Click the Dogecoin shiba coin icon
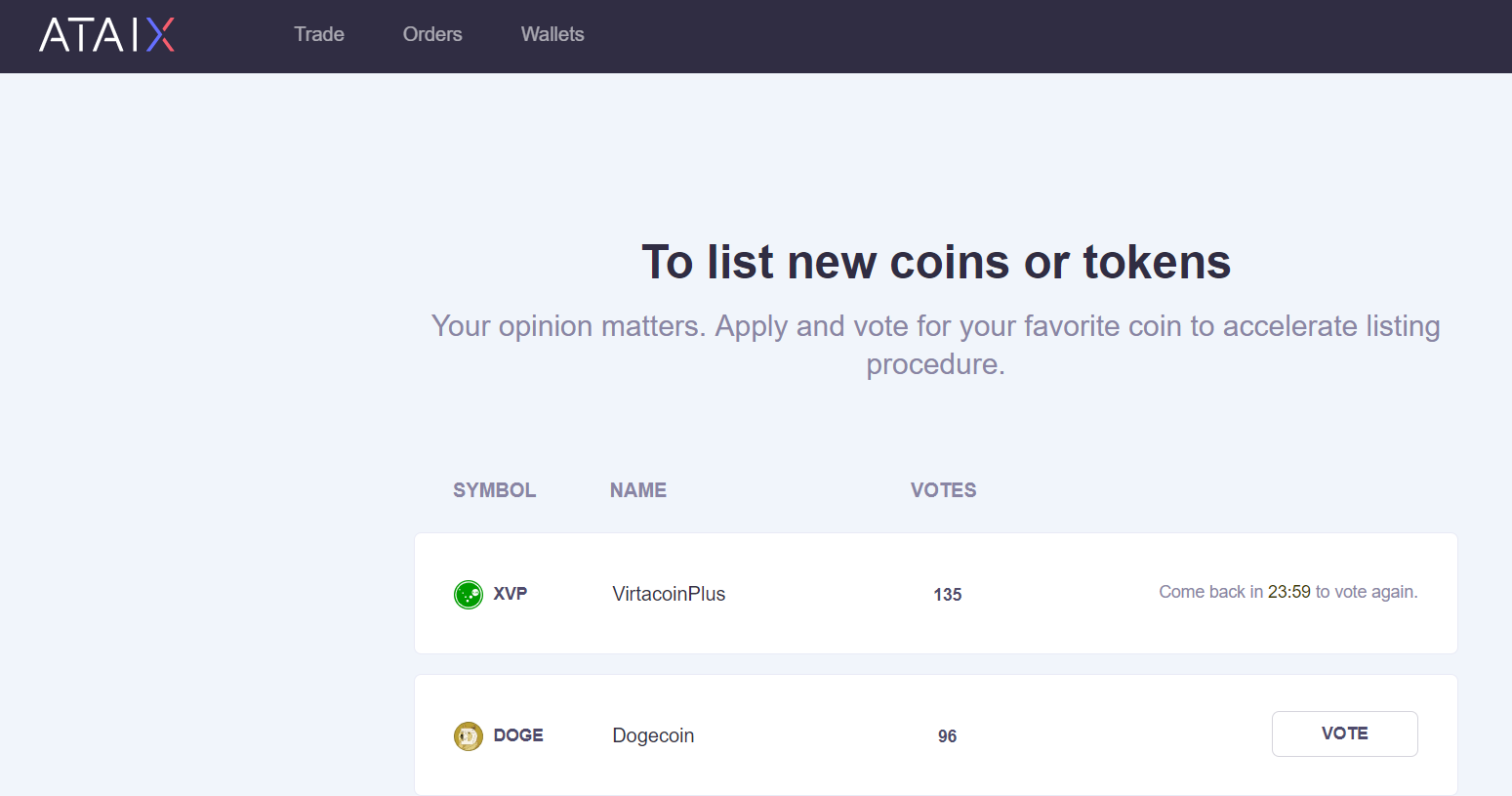 pos(469,735)
